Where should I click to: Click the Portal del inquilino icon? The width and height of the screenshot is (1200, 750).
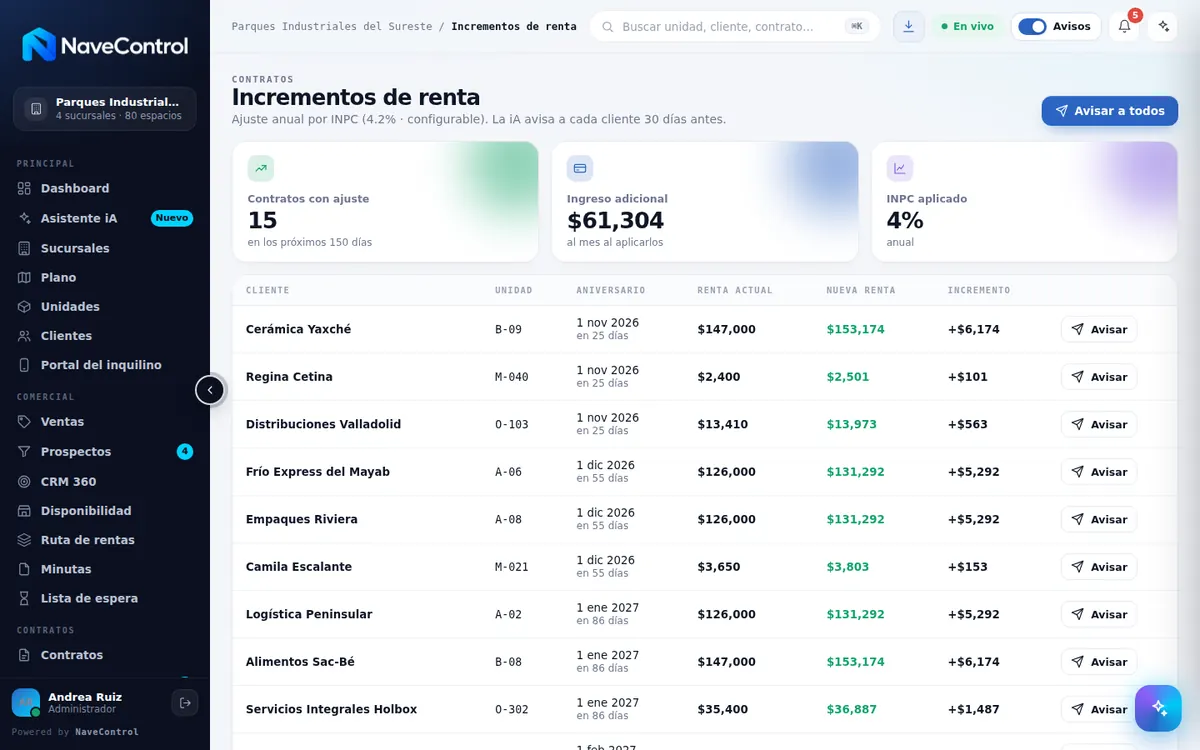(25, 365)
